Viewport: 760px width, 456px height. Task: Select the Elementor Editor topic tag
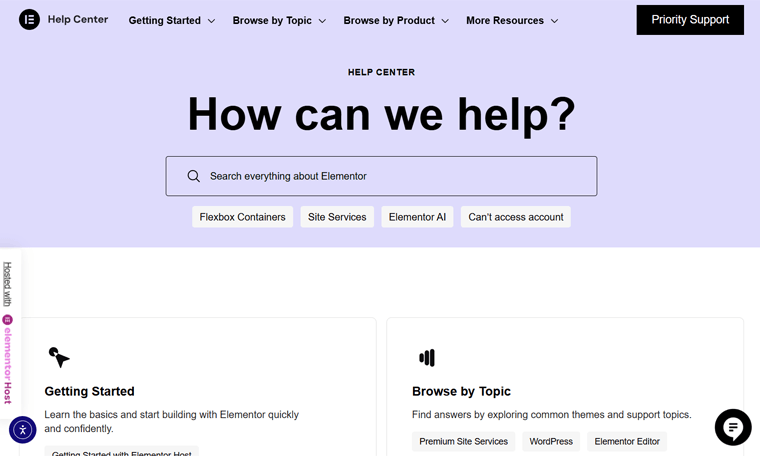pos(627,441)
